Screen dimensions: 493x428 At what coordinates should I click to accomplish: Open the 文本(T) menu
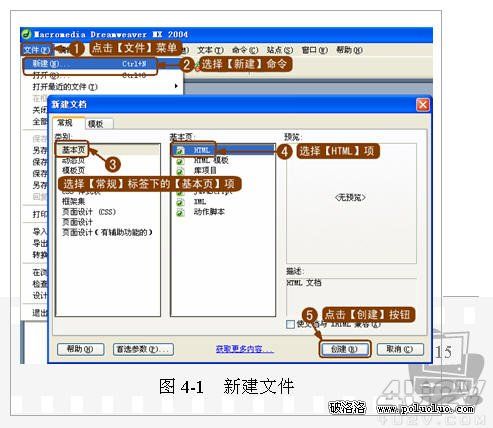coord(210,50)
